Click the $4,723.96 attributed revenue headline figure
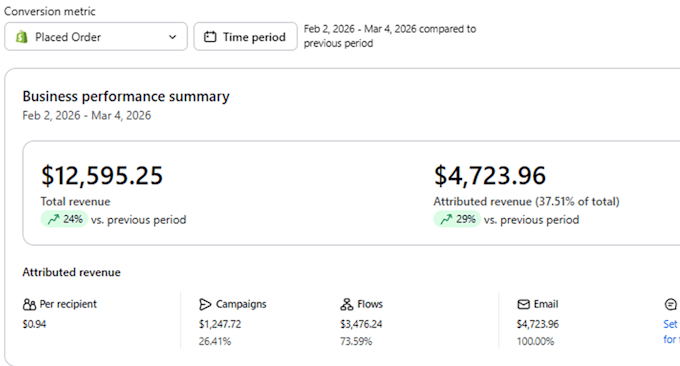Screen dimensions: 680x366 coord(490,176)
